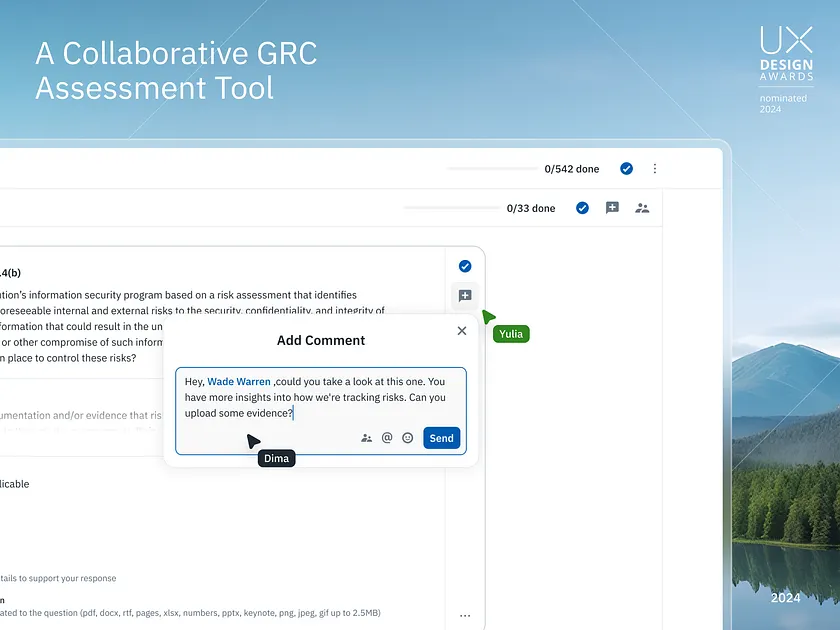Click the Wade Warren mention in the comment
Image resolution: width=840 pixels, height=630 pixels.
pos(239,382)
